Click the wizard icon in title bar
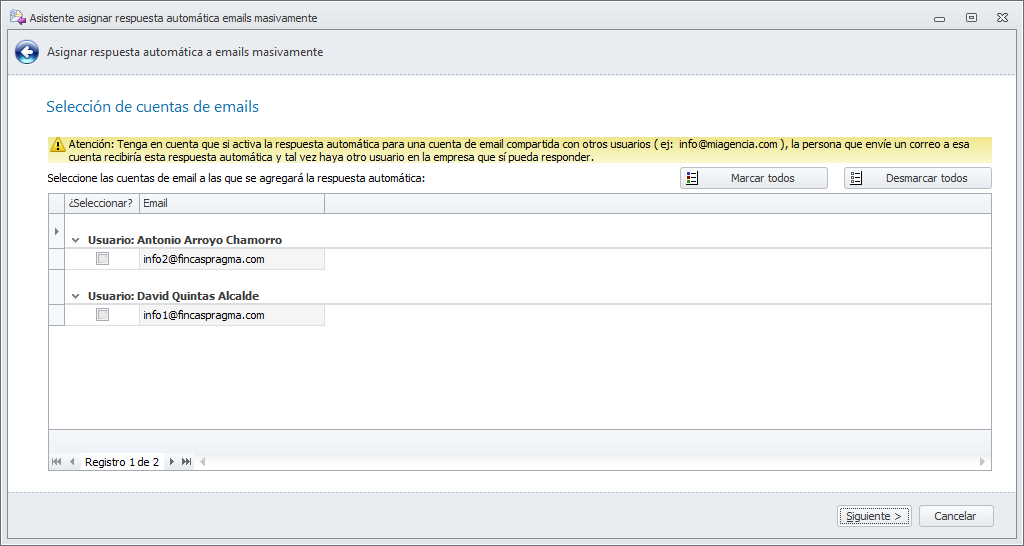Viewport: 1024px width, 546px height. tap(17, 17)
